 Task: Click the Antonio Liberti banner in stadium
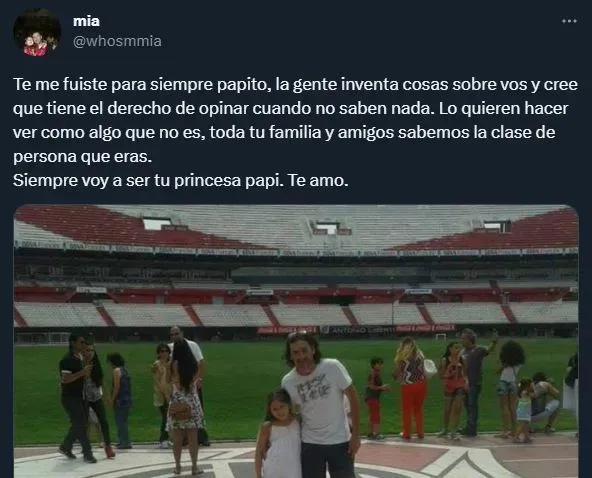tap(357, 330)
